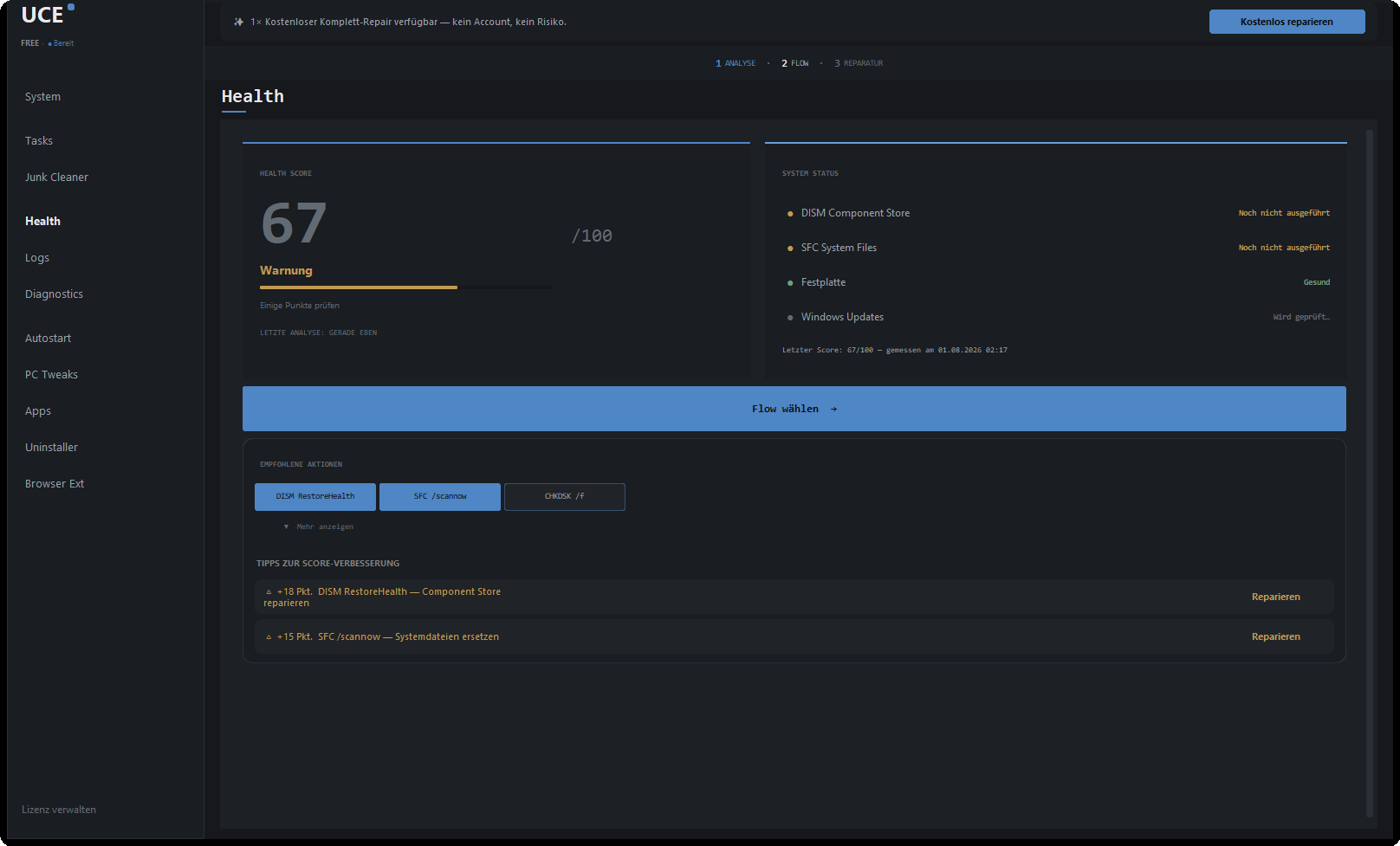The width and height of the screenshot is (1400, 846).
Task: Click Noch nicht ausgeführt beside DISM Component Store
Action: [1284, 213]
